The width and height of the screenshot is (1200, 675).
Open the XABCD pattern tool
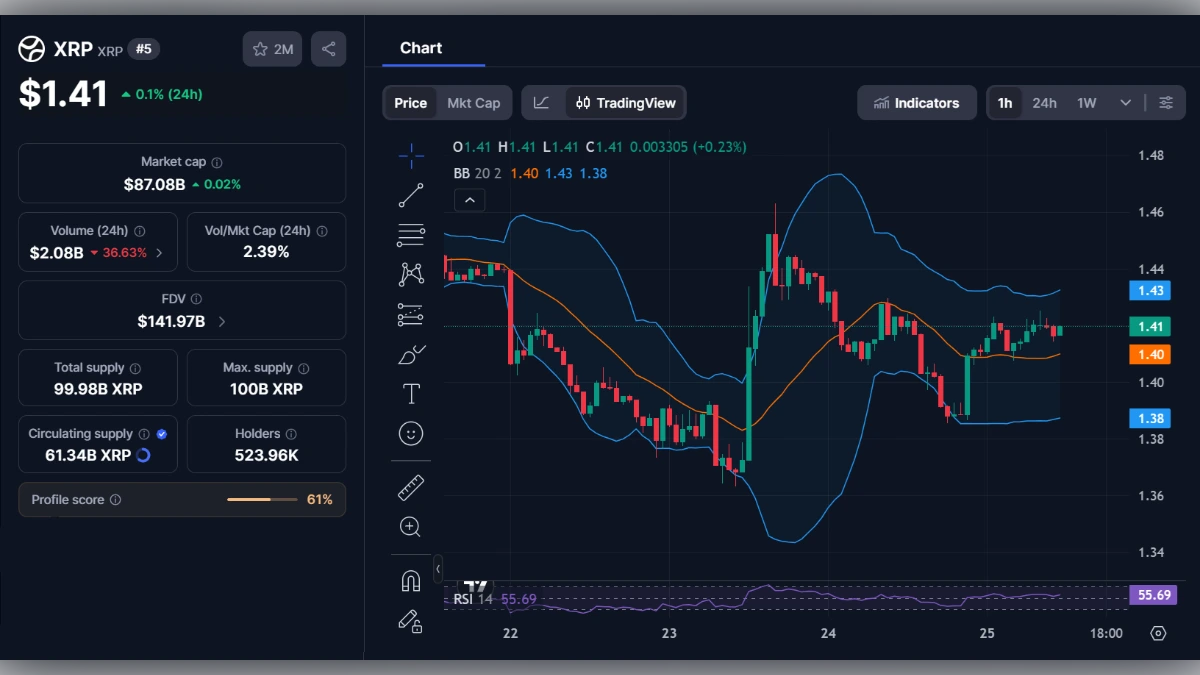(410, 273)
